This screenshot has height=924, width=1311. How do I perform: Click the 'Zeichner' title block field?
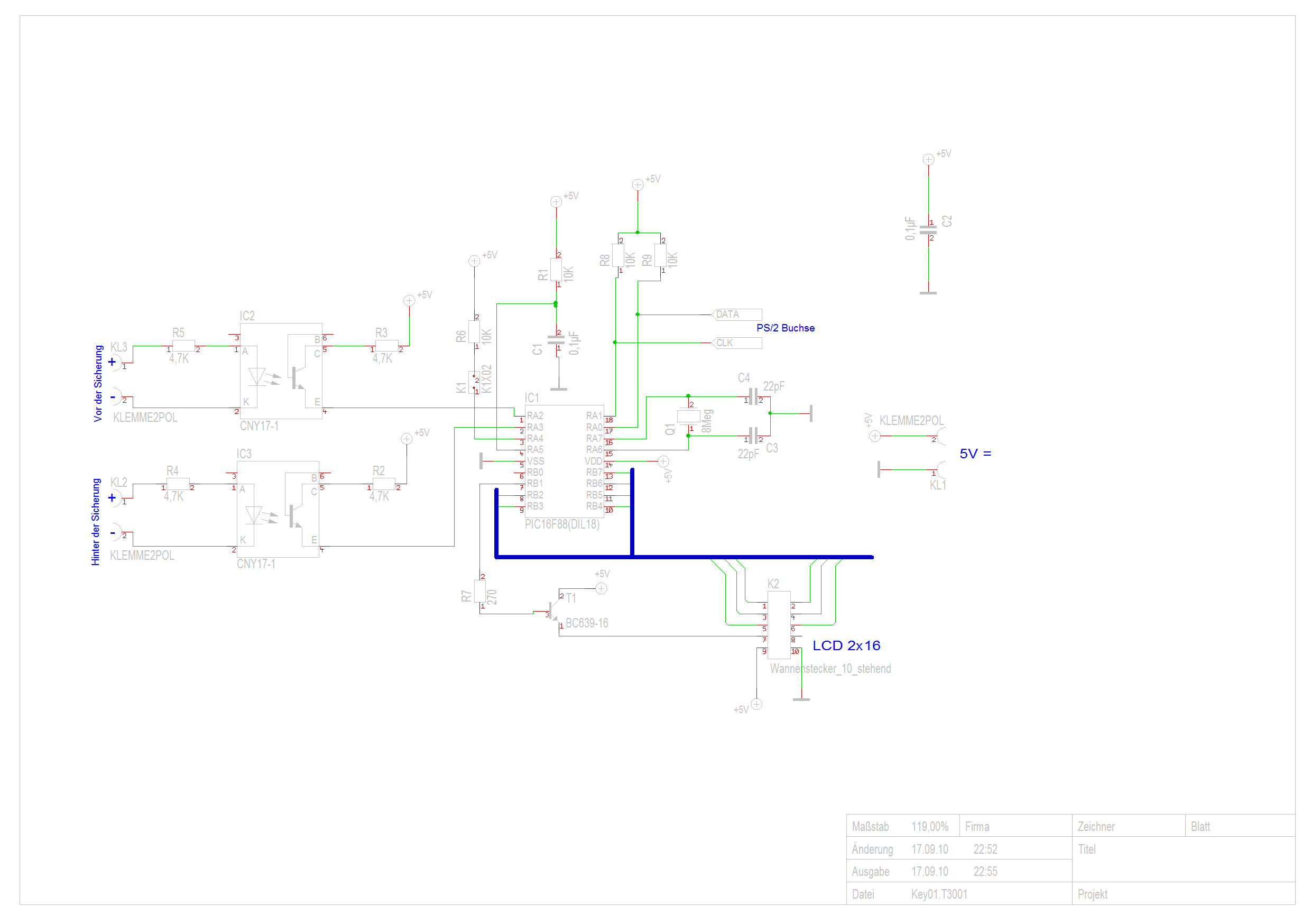click(1096, 827)
